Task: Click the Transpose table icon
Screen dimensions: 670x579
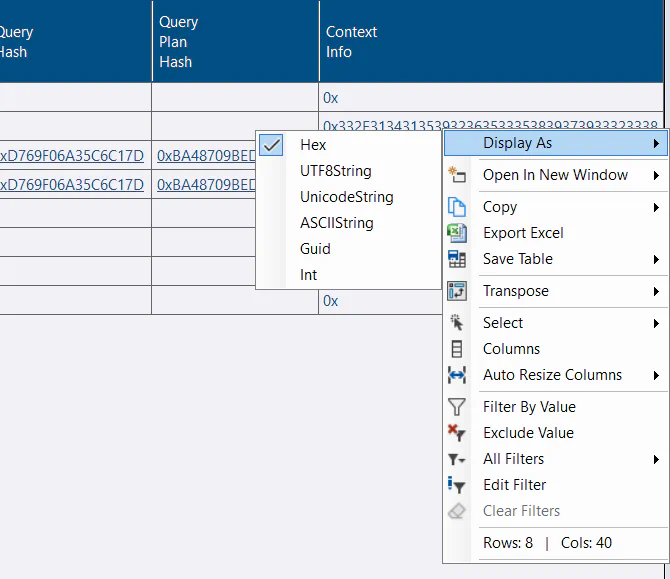Action: point(456,291)
